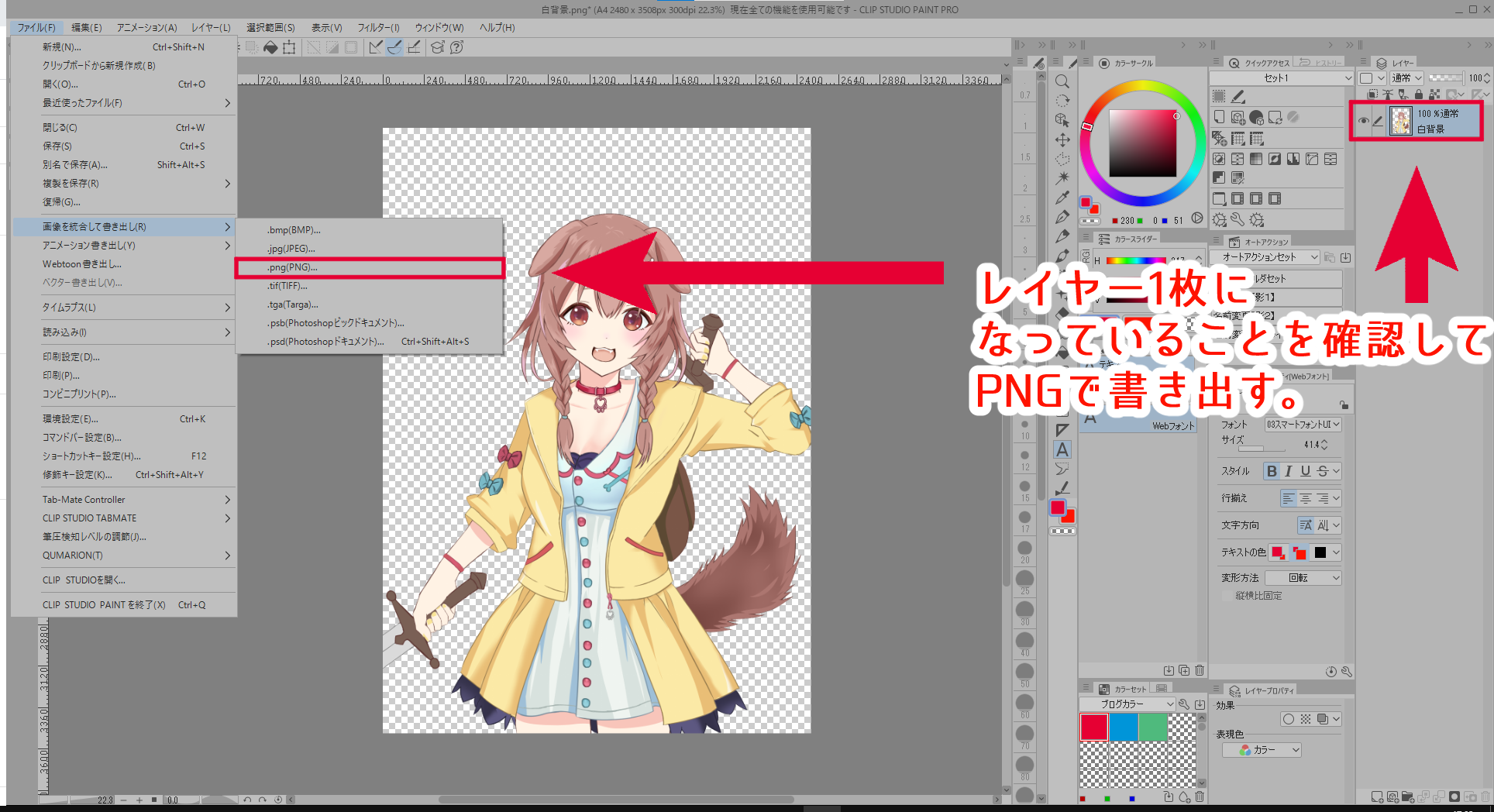This screenshot has height=812, width=1494.
Task: Open blending mode 通常 dropdown
Action: tap(1406, 77)
